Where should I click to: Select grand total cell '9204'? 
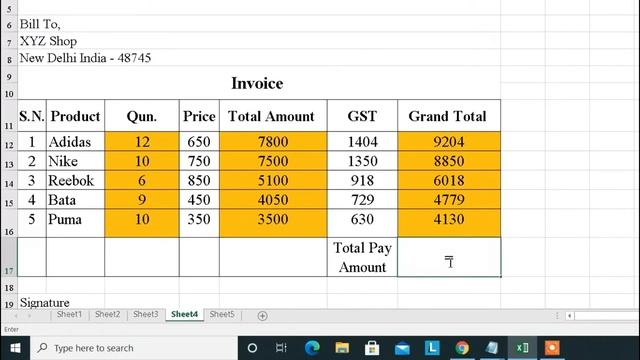coord(449,142)
